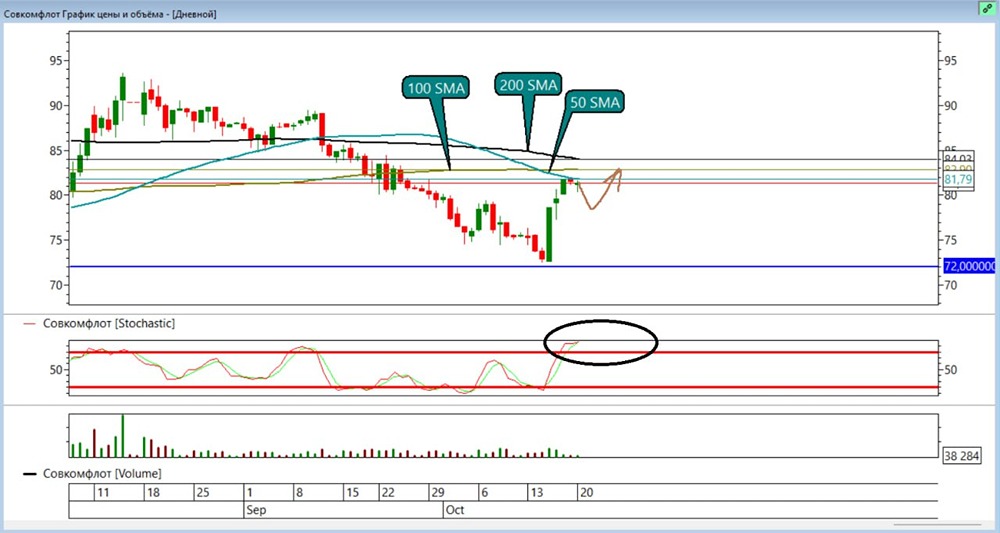Click the 90 label on right price axis
This screenshot has width=1000, height=533.
(x=952, y=106)
